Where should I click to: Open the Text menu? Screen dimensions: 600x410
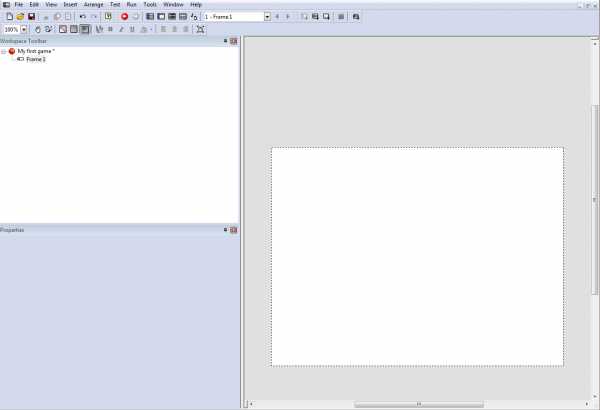115,5
